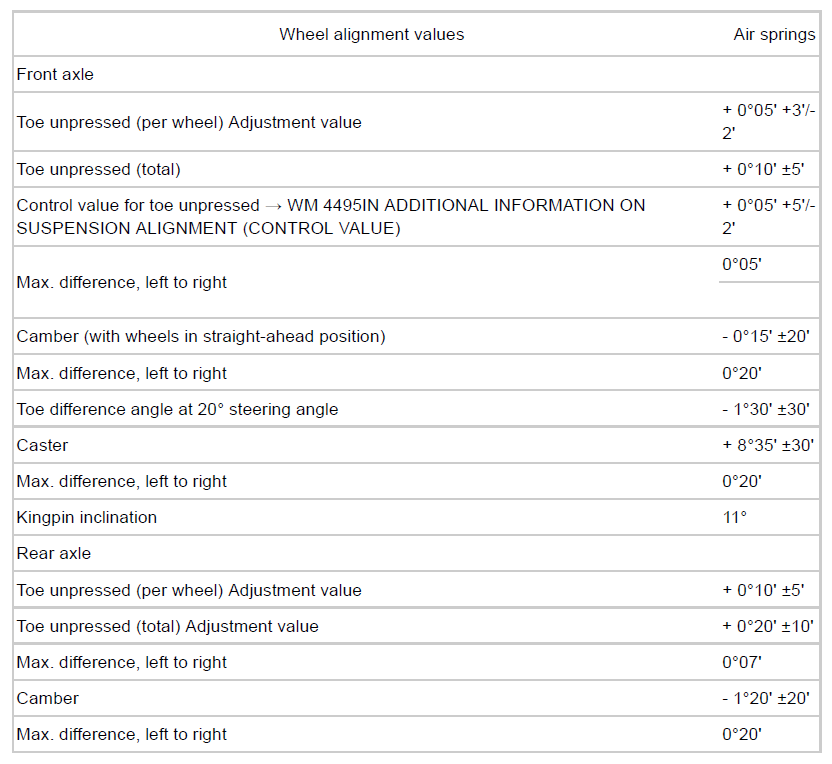Select the Air springs column header
The height and width of the screenshot is (764, 832).
tap(774, 34)
